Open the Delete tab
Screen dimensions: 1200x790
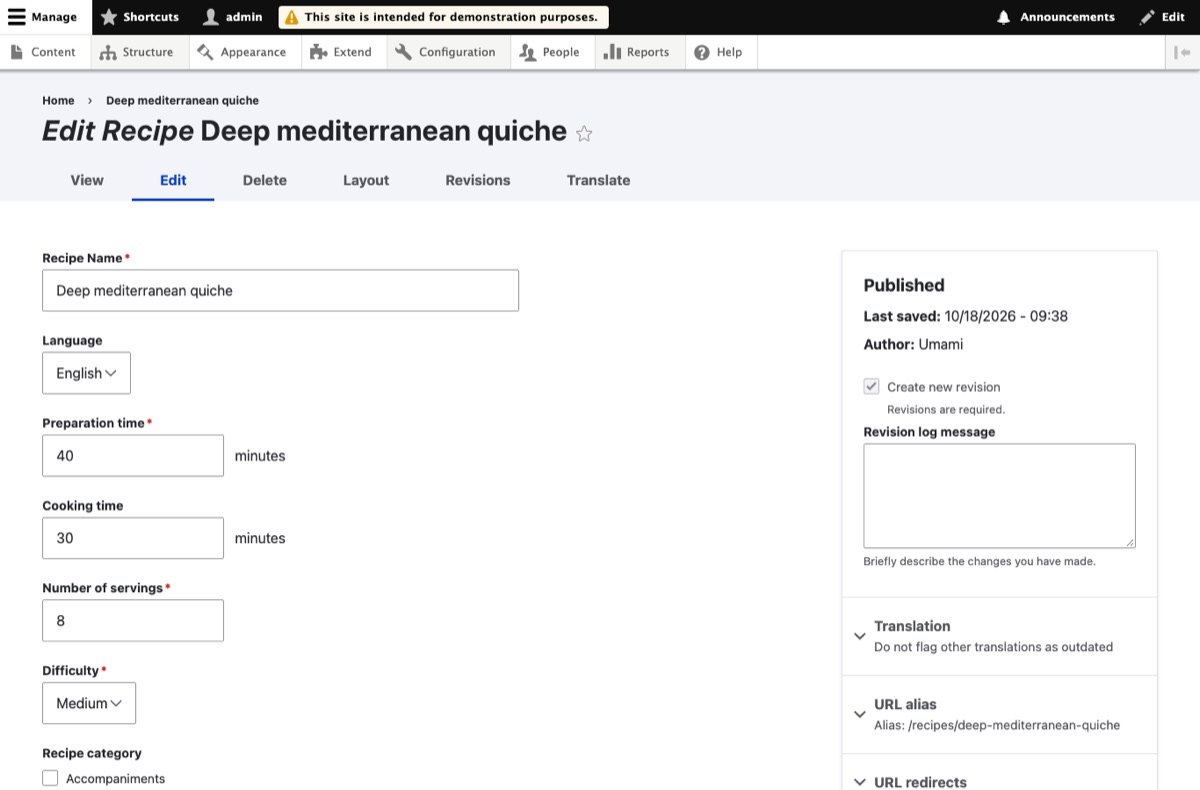point(265,180)
